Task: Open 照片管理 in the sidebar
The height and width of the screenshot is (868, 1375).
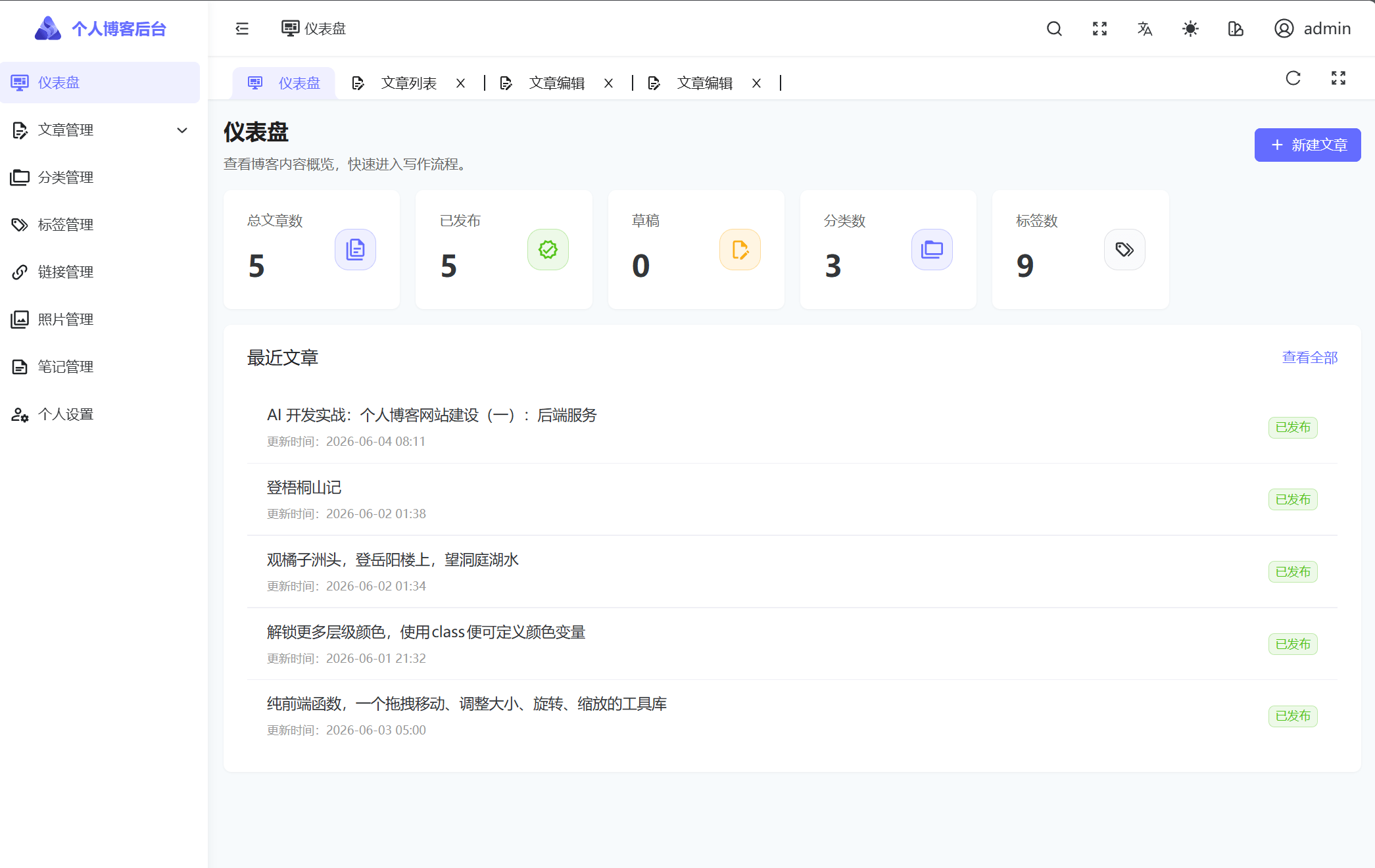Action: (100, 319)
